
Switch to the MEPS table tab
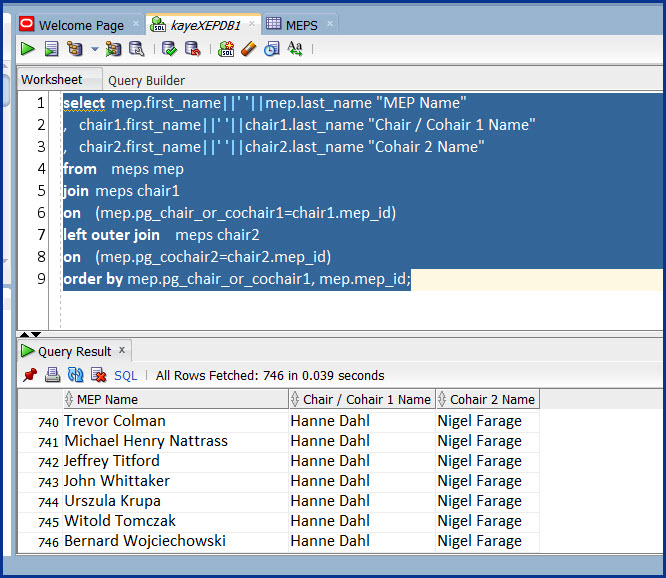[x=302, y=25]
